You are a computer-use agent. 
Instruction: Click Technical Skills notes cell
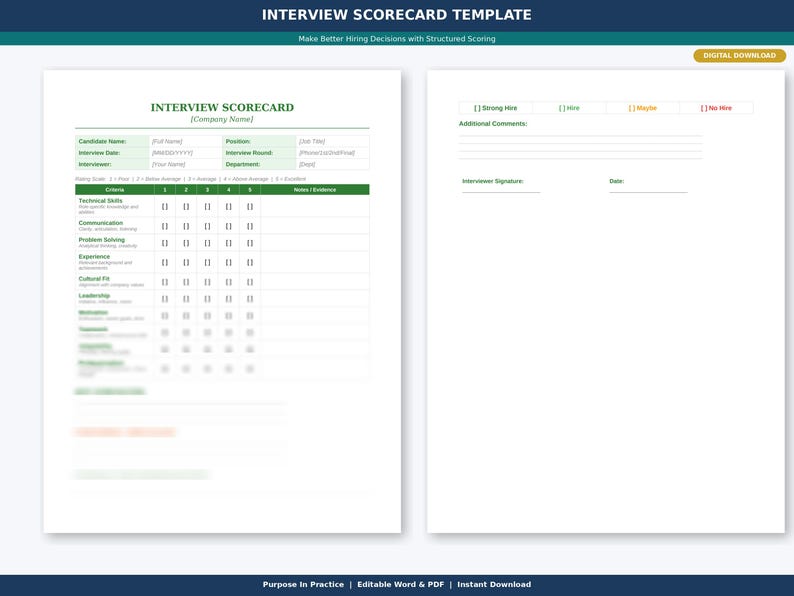[315, 206]
